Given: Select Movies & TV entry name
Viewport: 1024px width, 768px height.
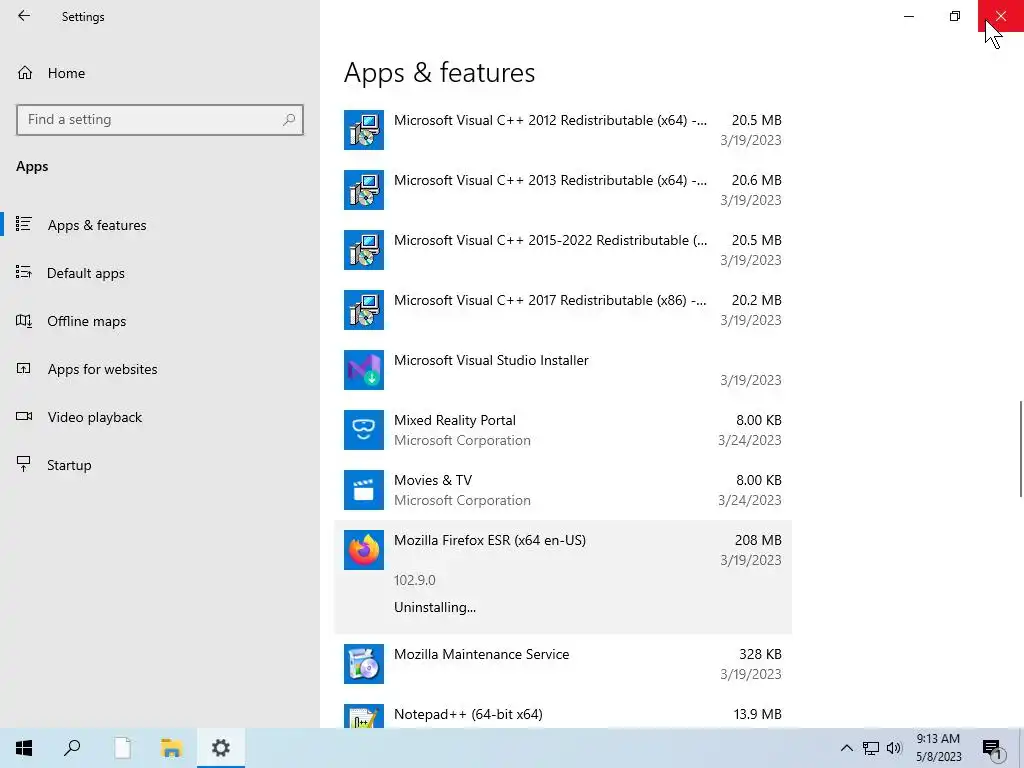Looking at the screenshot, I should pos(432,481).
